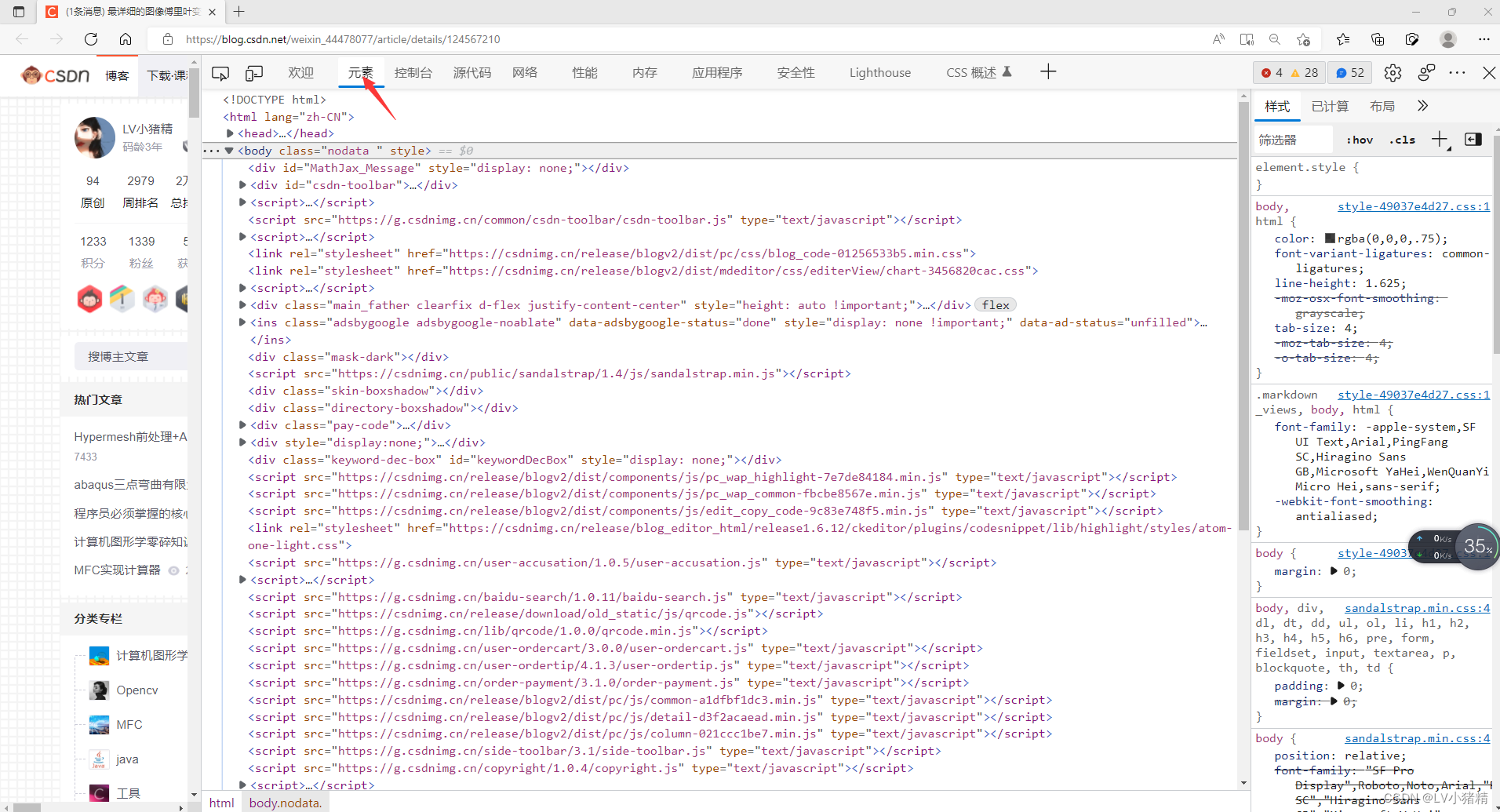The image size is (1500, 812).
Task: Switch to the 性能 tab
Action: (584, 73)
